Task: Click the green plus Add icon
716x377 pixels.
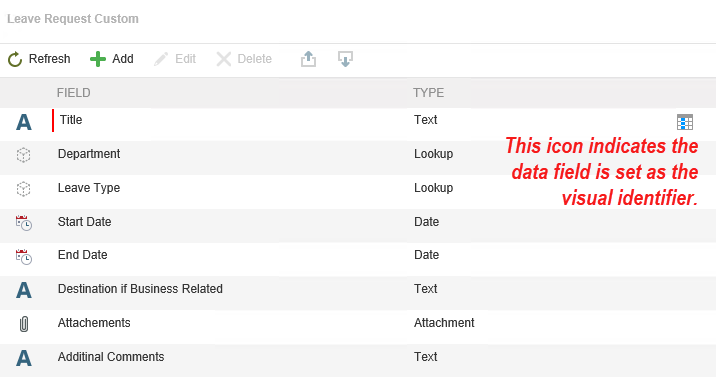Action: (98, 59)
